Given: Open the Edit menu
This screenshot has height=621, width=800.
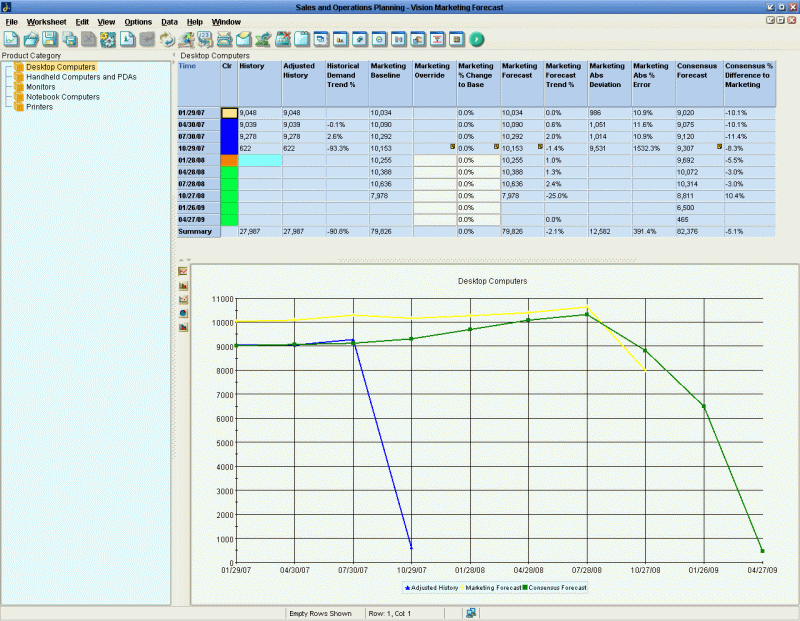Looking at the screenshot, I should (x=82, y=22).
